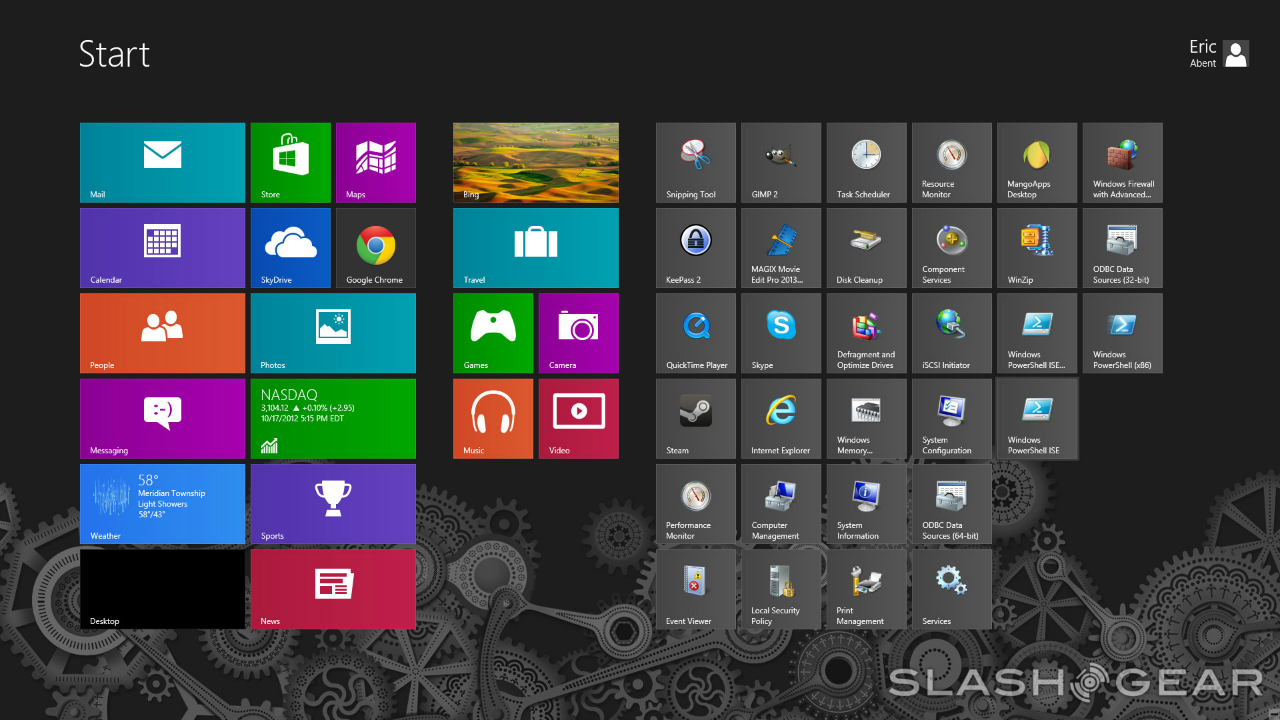1280x720 pixels.
Task: Open ODBC Data Sources (64-bit)
Action: [x=952, y=504]
